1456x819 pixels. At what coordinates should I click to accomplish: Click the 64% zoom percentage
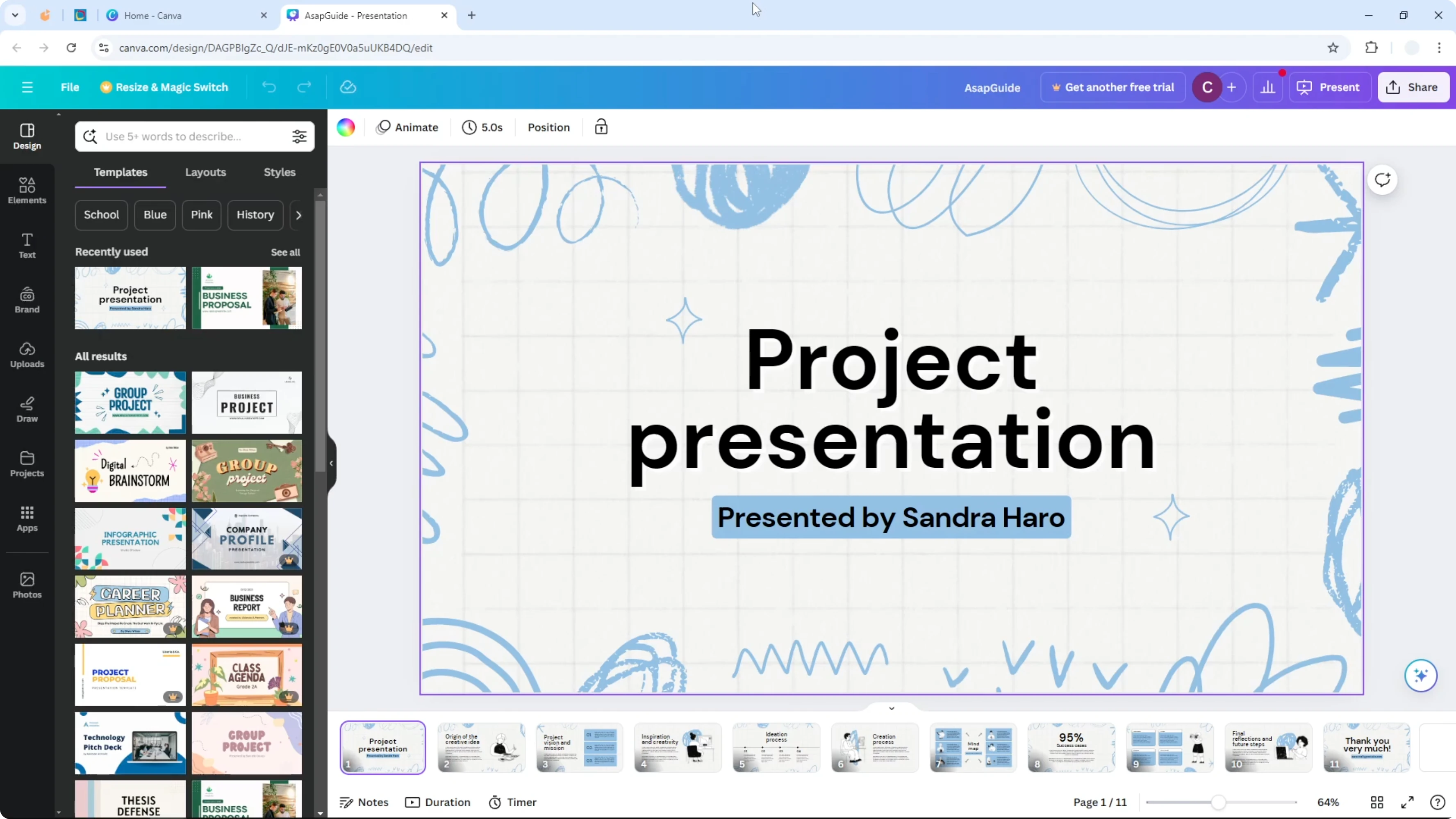[1328, 802]
